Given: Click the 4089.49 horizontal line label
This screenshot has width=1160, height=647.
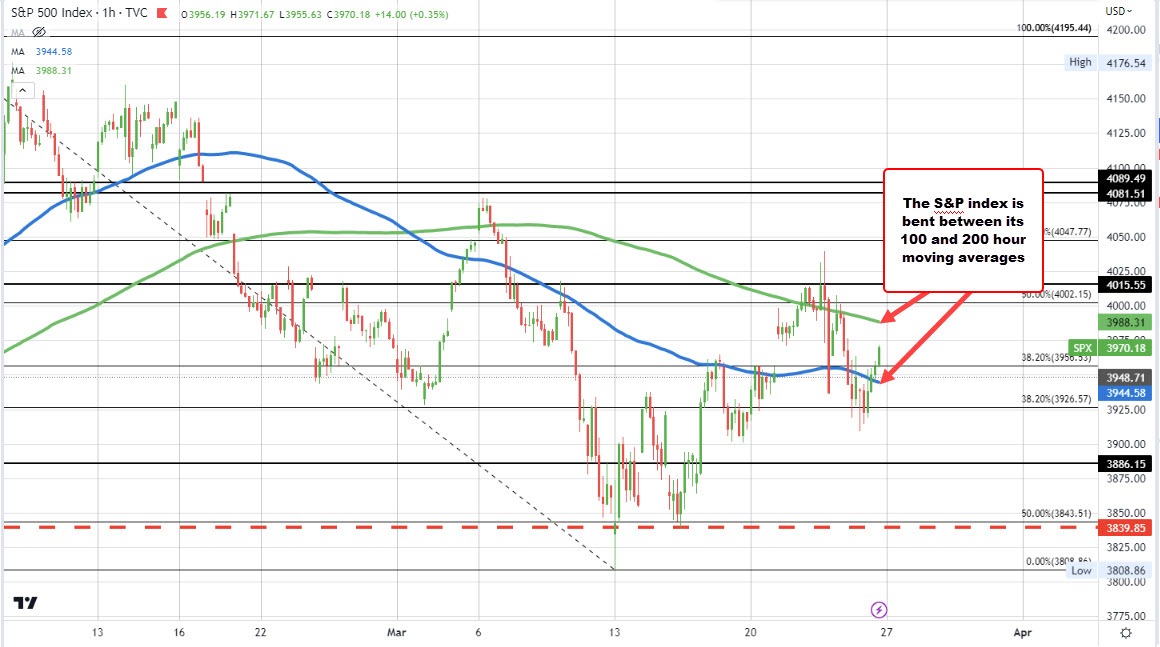Looking at the screenshot, I should pos(1125,178).
